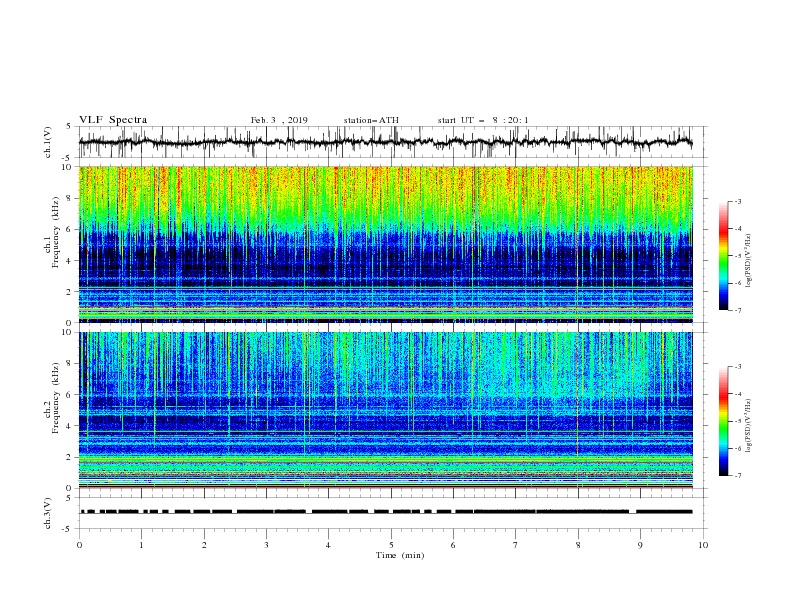The height and width of the screenshot is (612, 792).
Task: Click the time axis tick label "7"
Action: pos(516,545)
